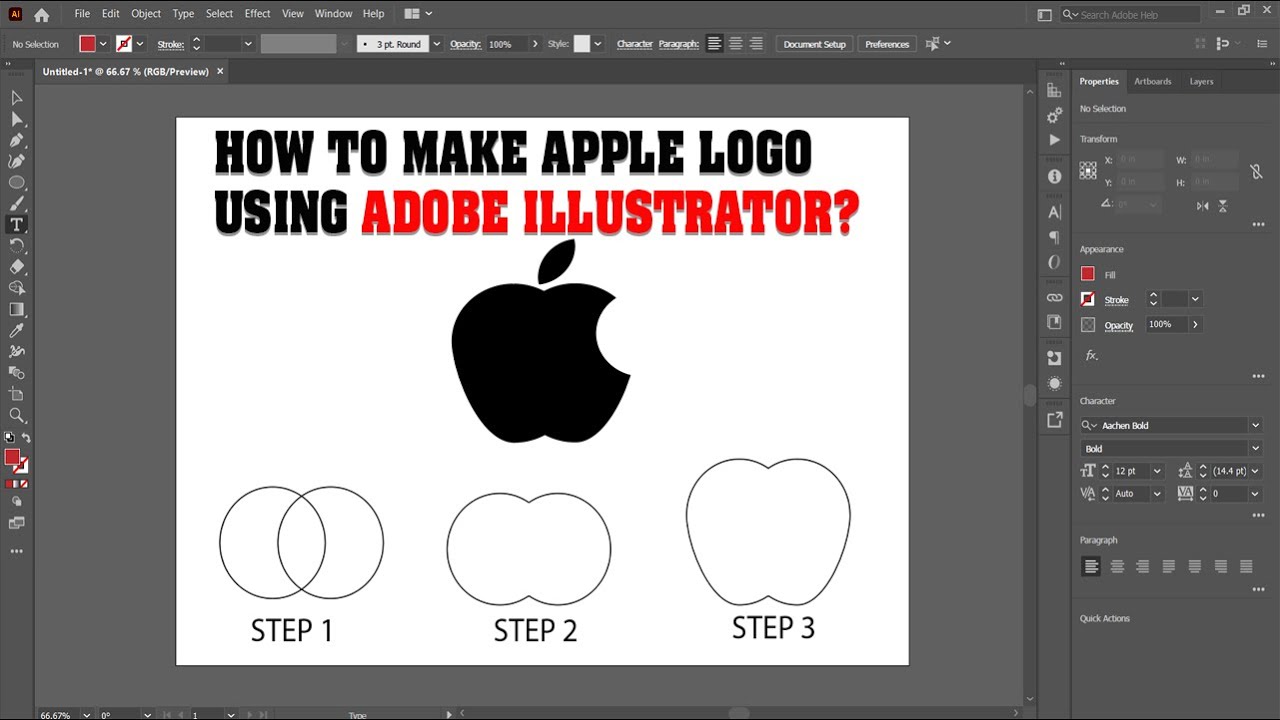This screenshot has width=1280, height=720.
Task: Open Paragraph link in control bar
Action: coord(678,44)
